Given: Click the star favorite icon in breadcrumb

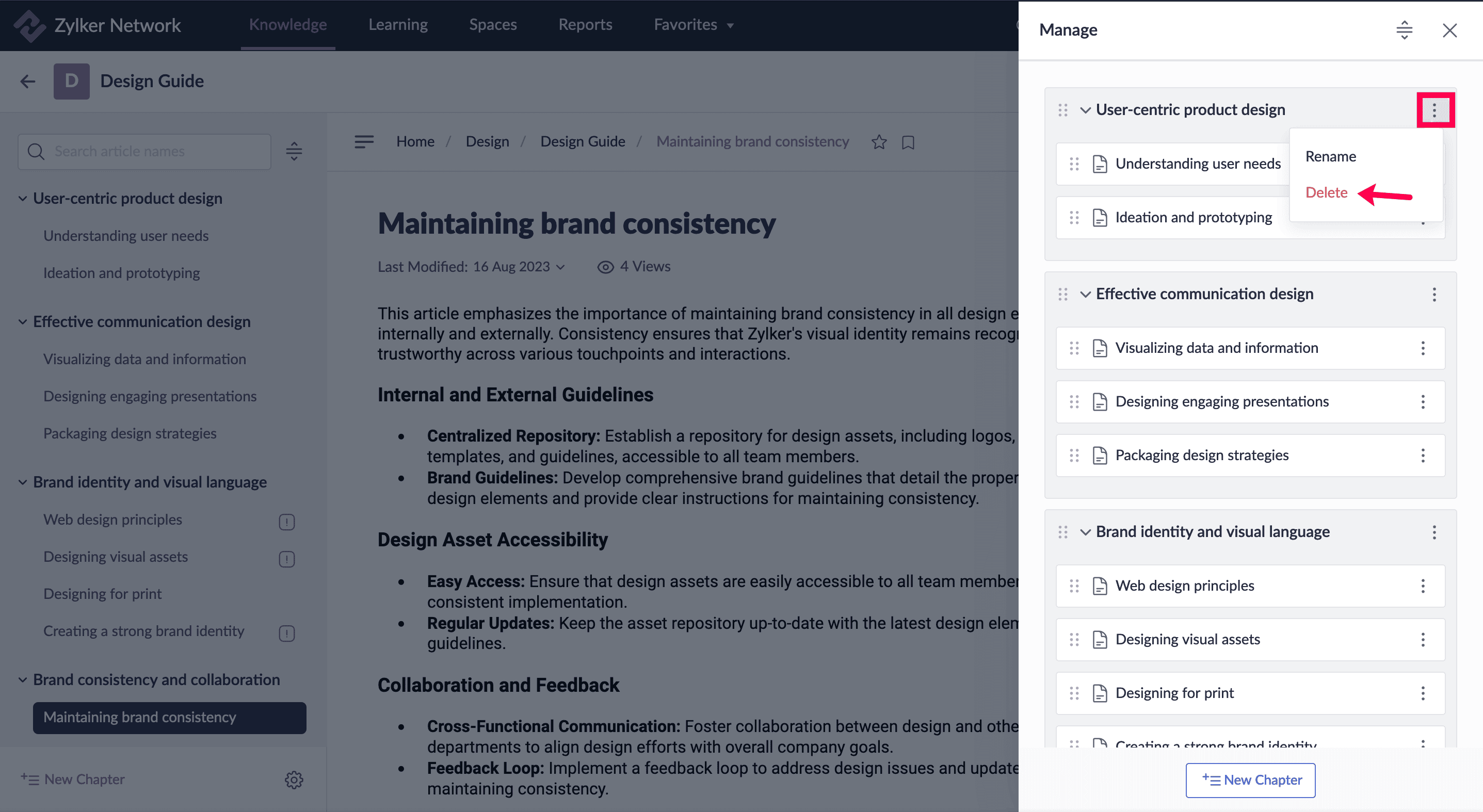Looking at the screenshot, I should pyautogui.click(x=879, y=142).
